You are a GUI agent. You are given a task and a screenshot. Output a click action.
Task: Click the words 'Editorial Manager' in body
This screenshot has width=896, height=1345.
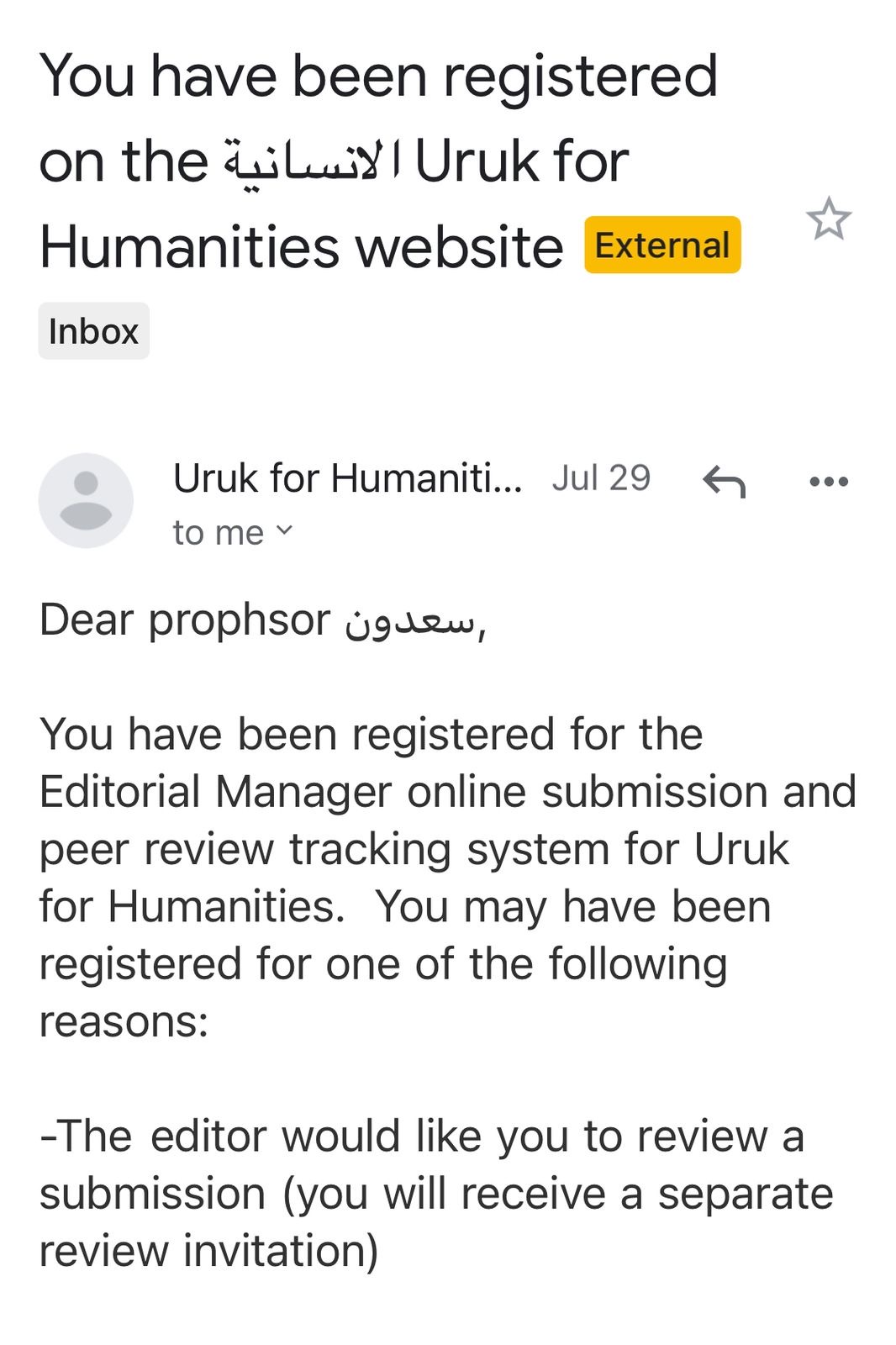(x=215, y=792)
